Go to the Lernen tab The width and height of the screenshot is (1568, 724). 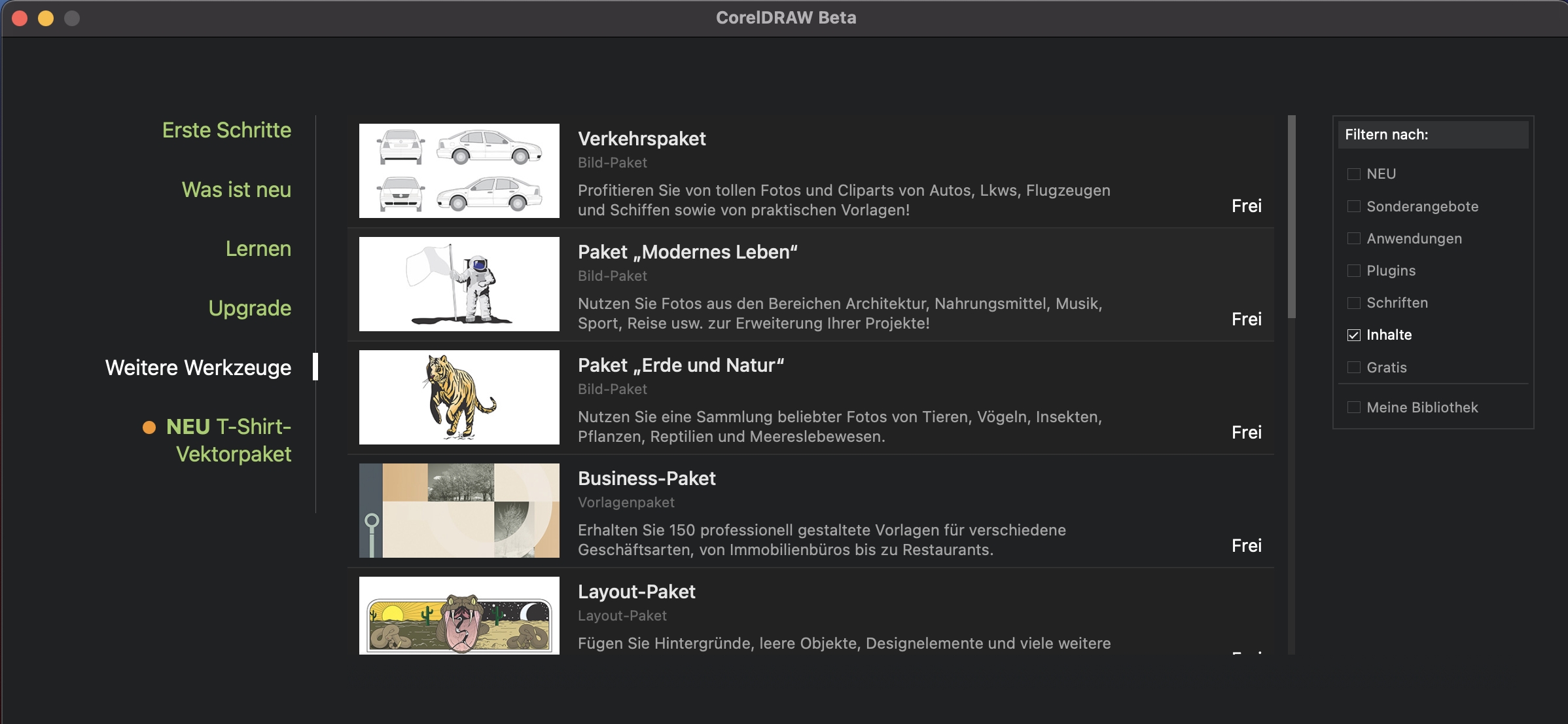(x=258, y=249)
